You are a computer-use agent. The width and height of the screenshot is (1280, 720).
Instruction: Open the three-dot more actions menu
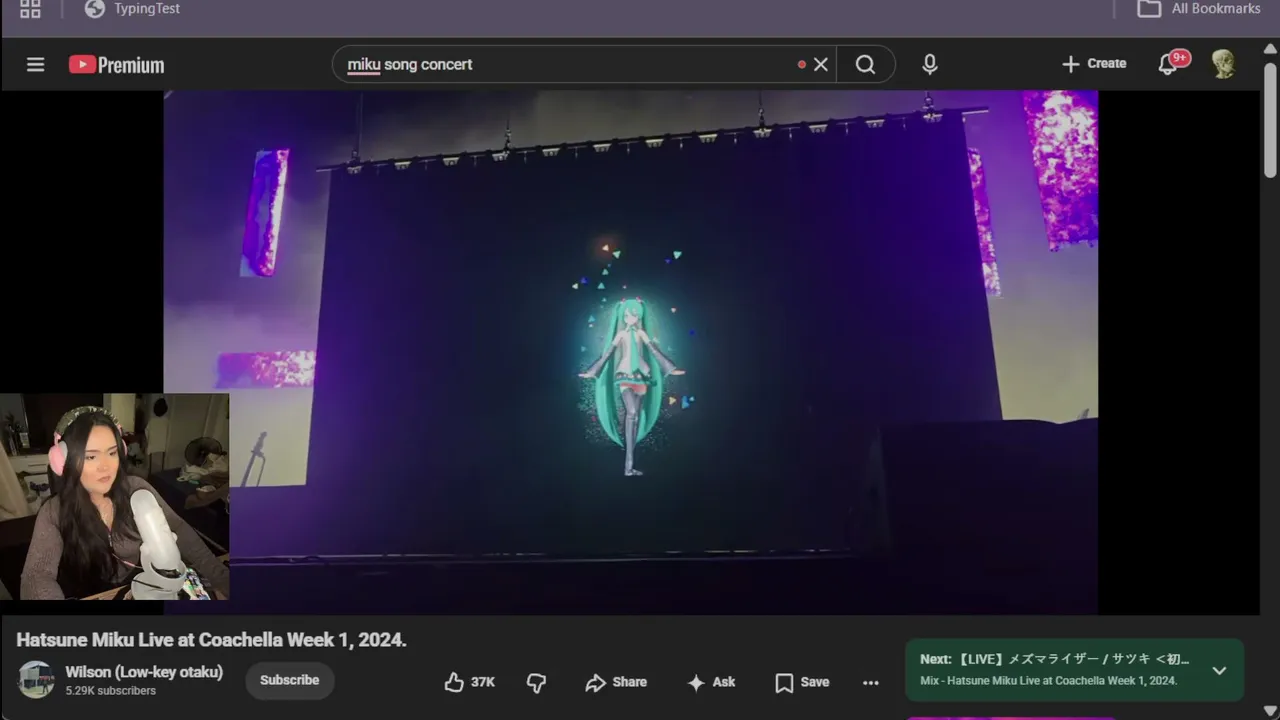(x=871, y=682)
